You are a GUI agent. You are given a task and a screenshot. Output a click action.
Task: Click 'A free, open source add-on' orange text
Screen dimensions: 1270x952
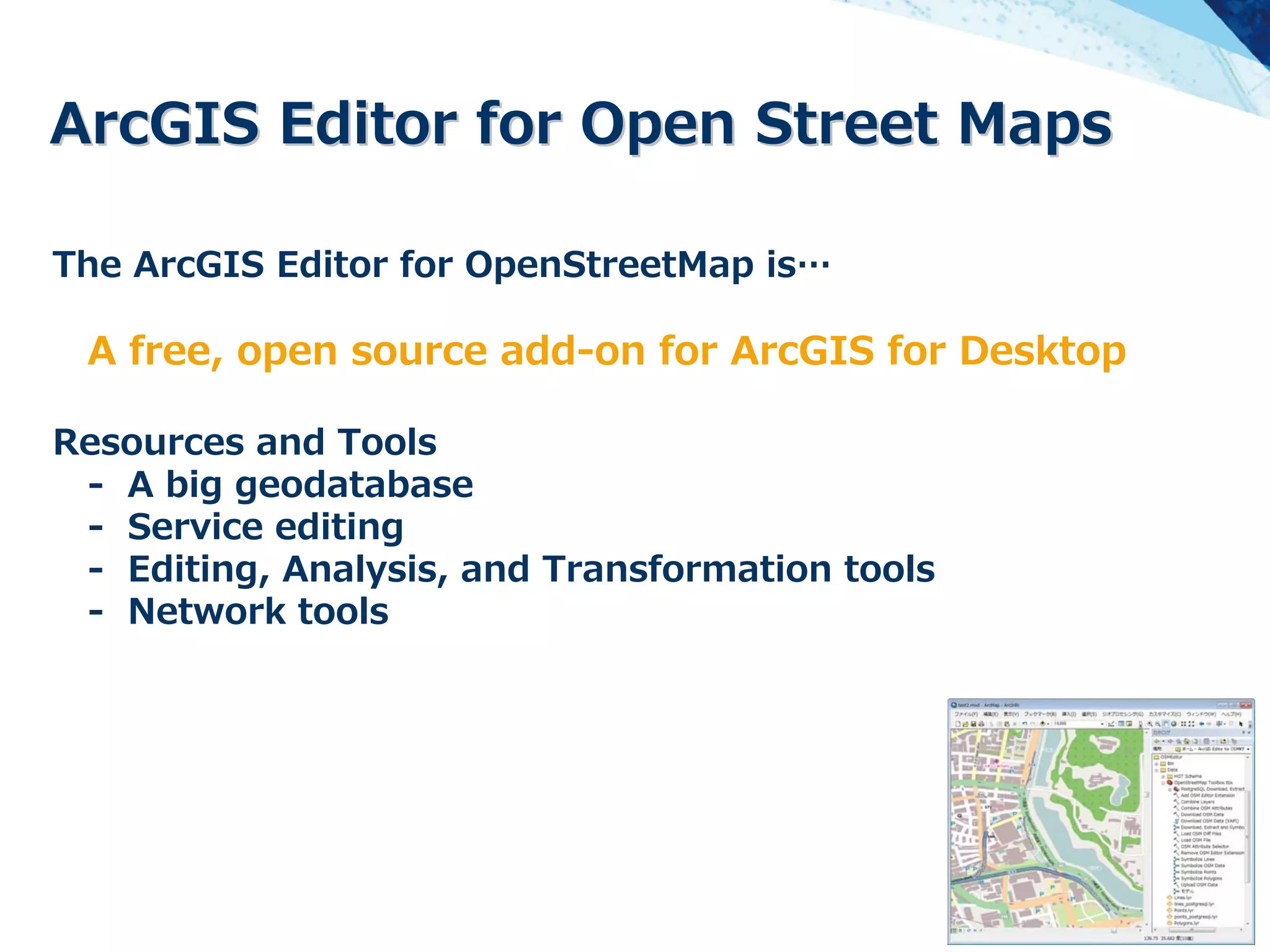(366, 351)
